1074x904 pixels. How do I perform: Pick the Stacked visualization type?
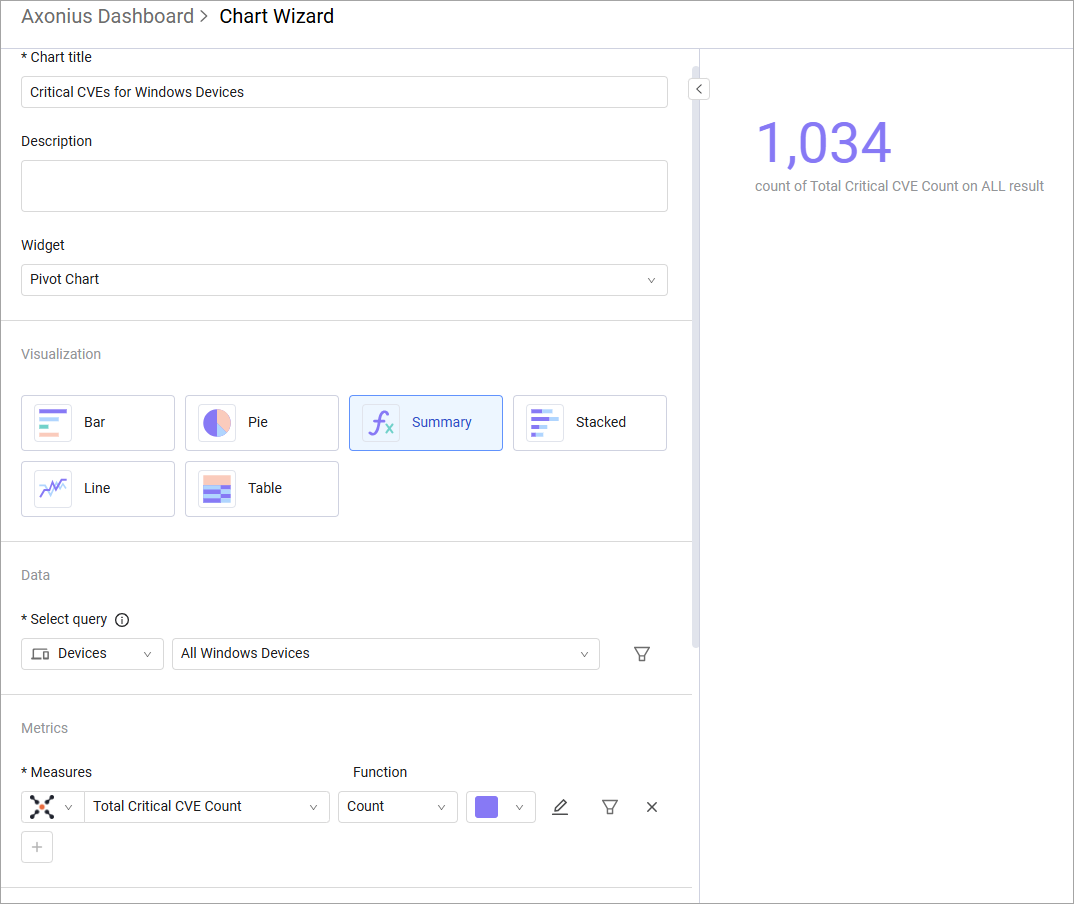pos(590,423)
